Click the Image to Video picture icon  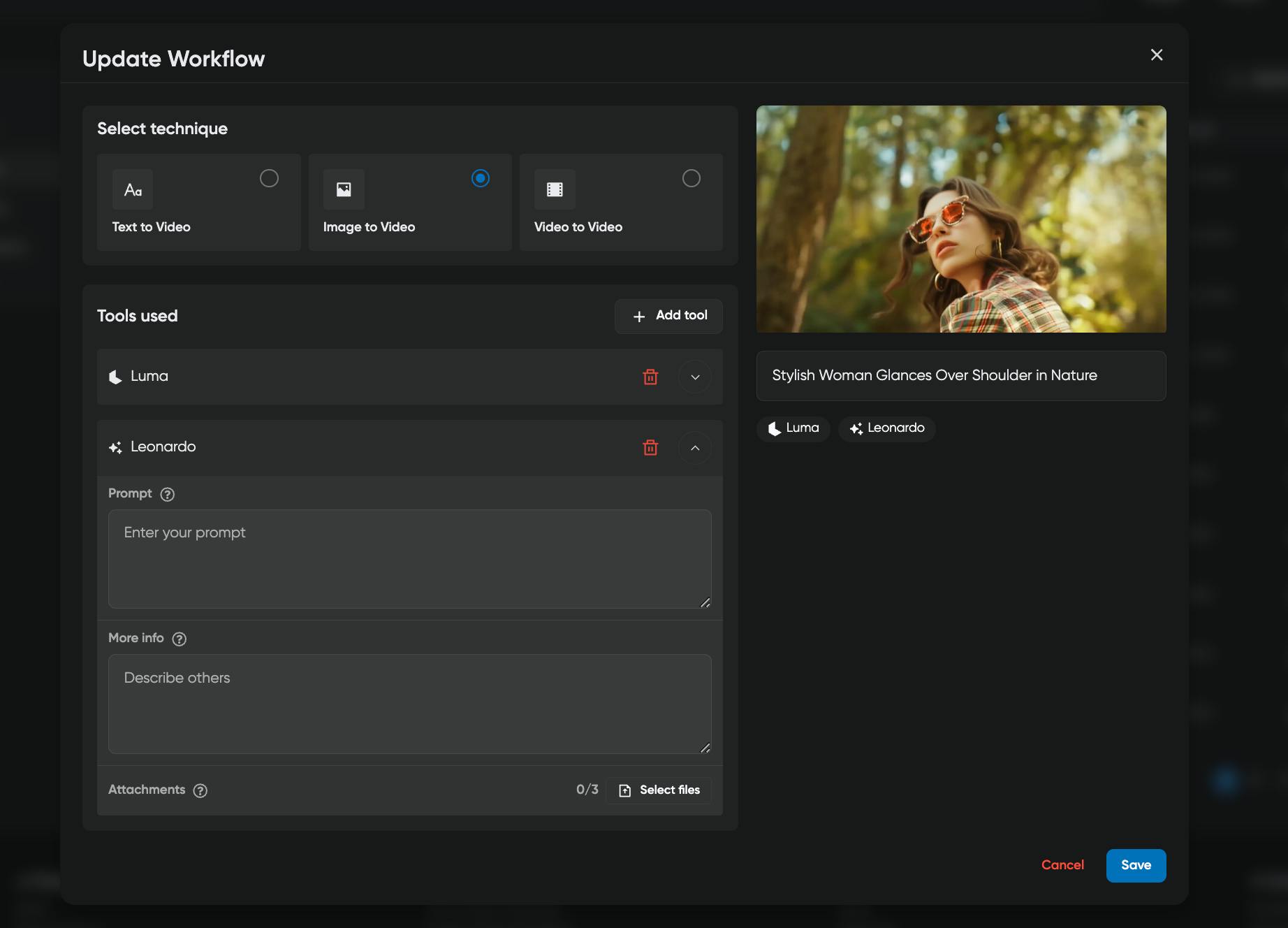point(344,189)
